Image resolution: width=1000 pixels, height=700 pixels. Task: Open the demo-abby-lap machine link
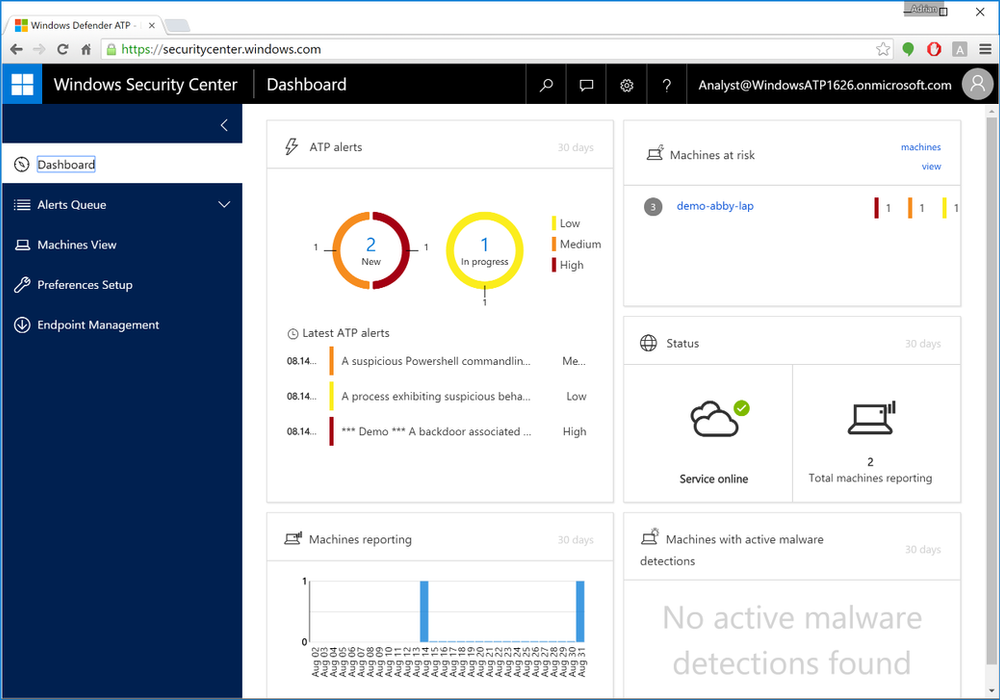pyautogui.click(x=715, y=206)
